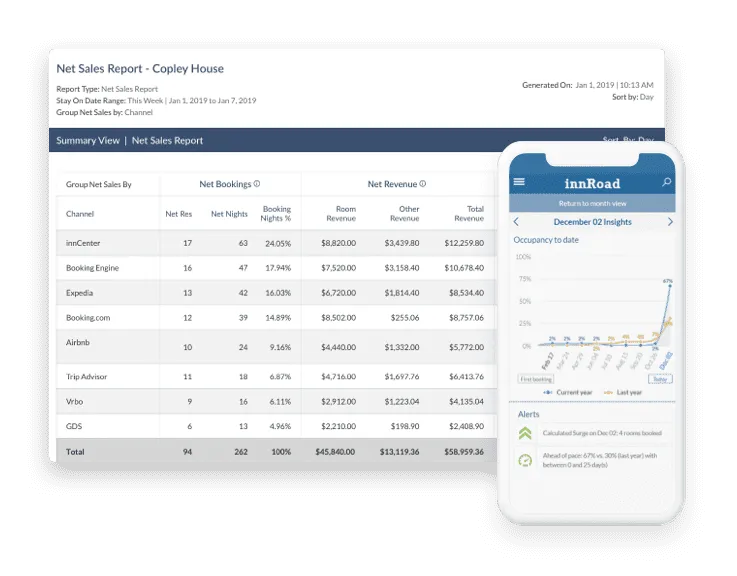Select the Summary View tab

click(88, 141)
